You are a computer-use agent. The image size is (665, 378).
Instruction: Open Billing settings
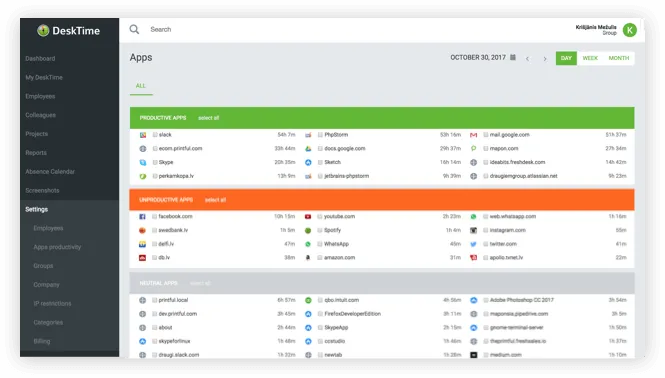point(42,341)
